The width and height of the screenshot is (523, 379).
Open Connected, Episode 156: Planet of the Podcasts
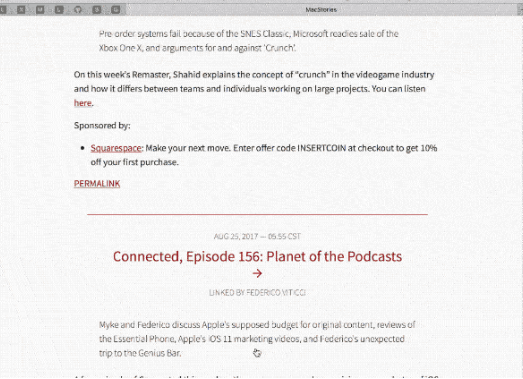(x=257, y=257)
